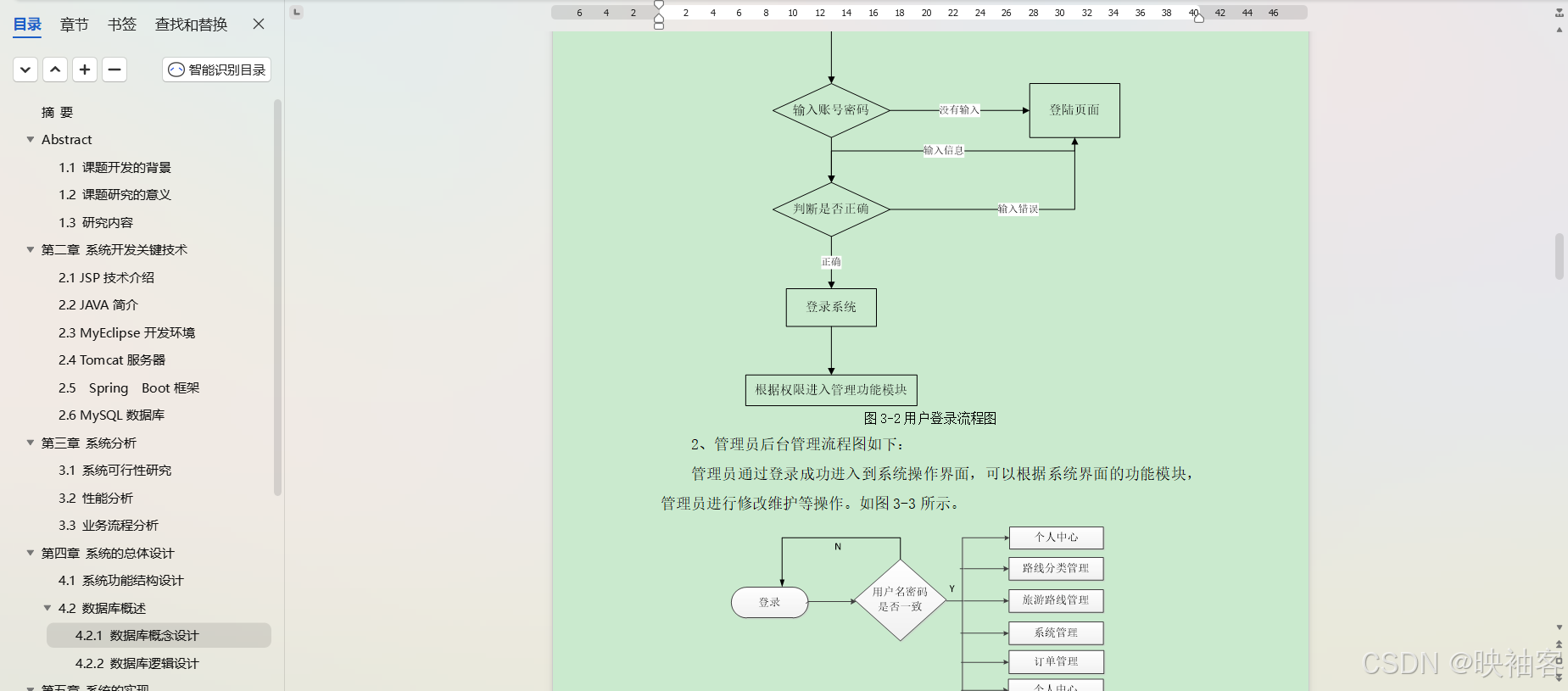Click the plus button to promote heading level
This screenshot has height=691, width=1568.
click(x=85, y=70)
